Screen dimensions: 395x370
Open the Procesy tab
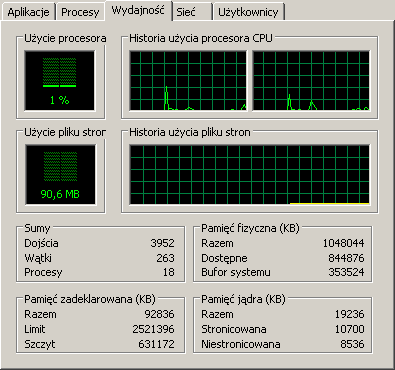pos(80,12)
